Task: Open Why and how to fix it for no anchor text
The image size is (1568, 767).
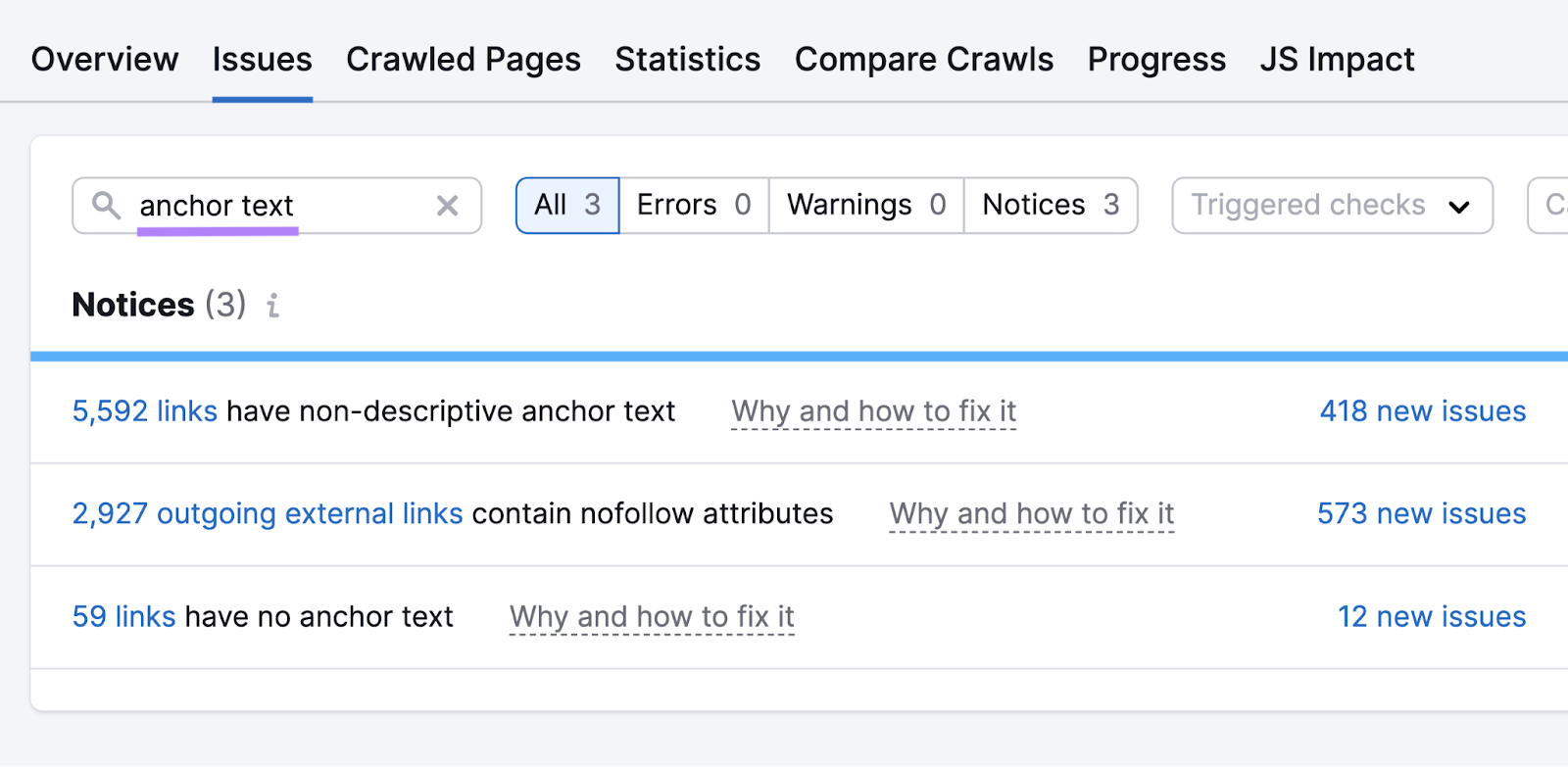Action: click(x=652, y=617)
